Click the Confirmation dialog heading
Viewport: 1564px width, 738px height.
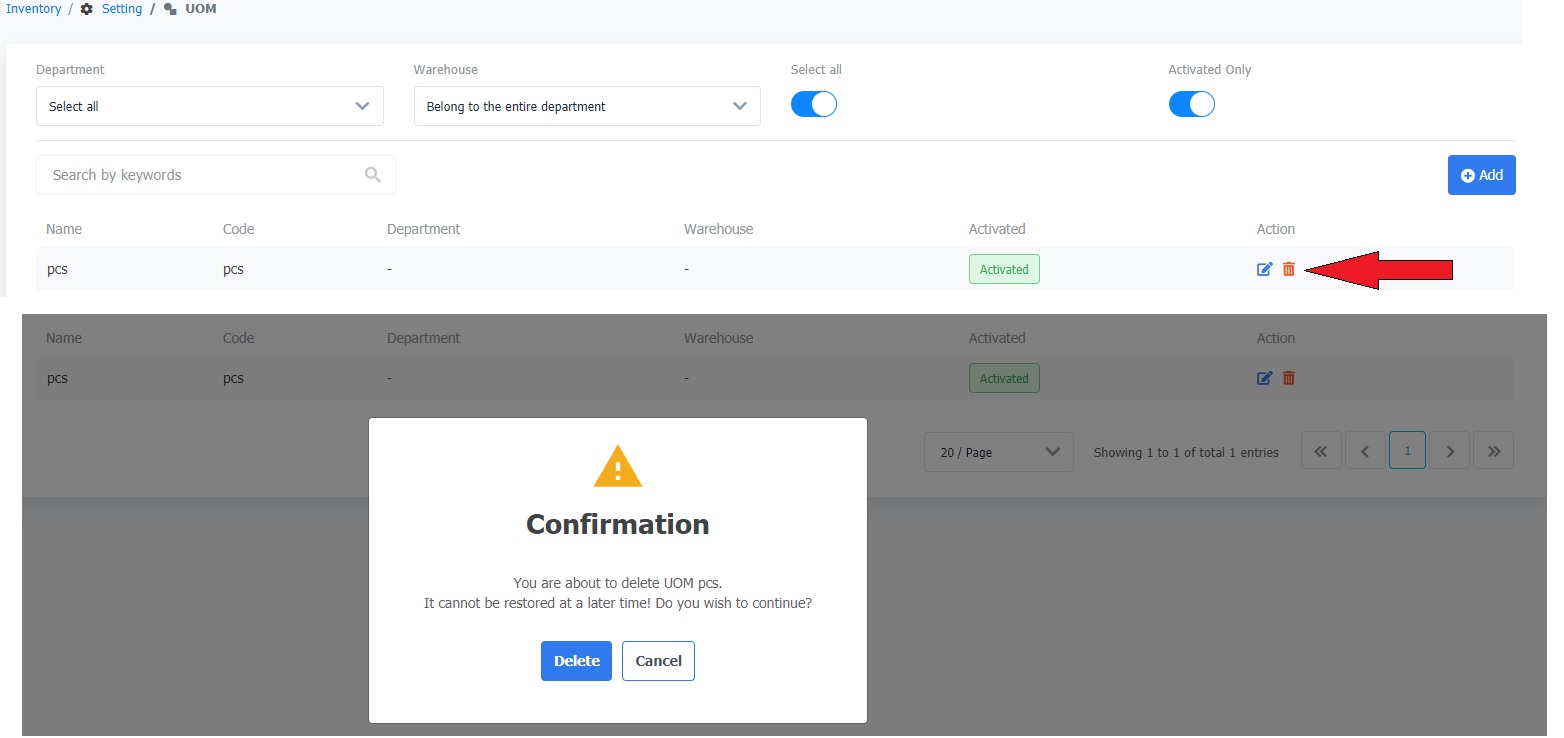point(618,524)
